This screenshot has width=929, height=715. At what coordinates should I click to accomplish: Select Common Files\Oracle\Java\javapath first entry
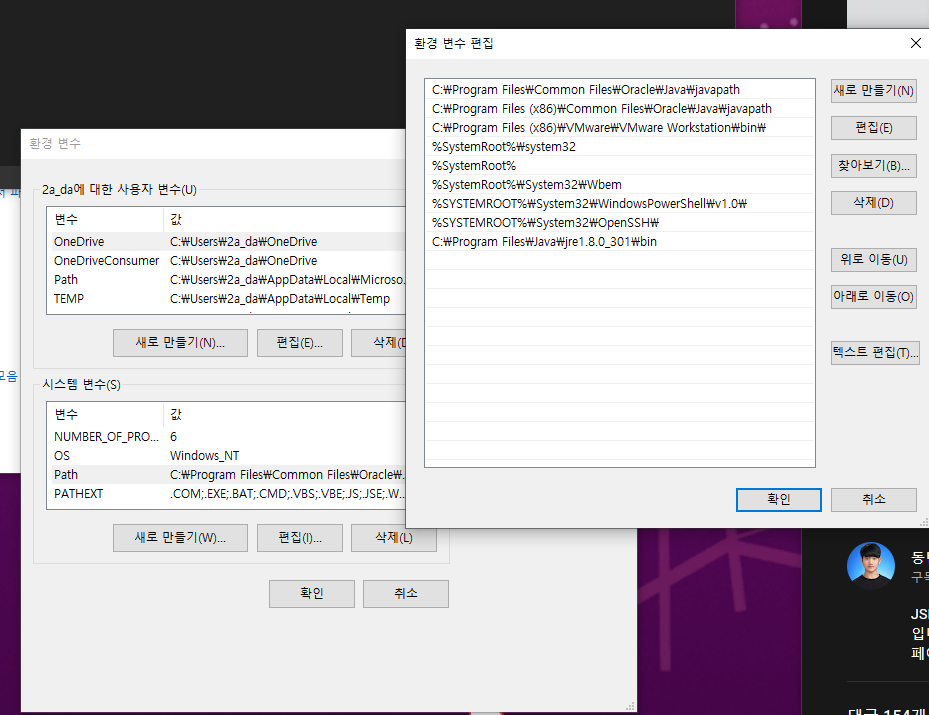(x=620, y=89)
